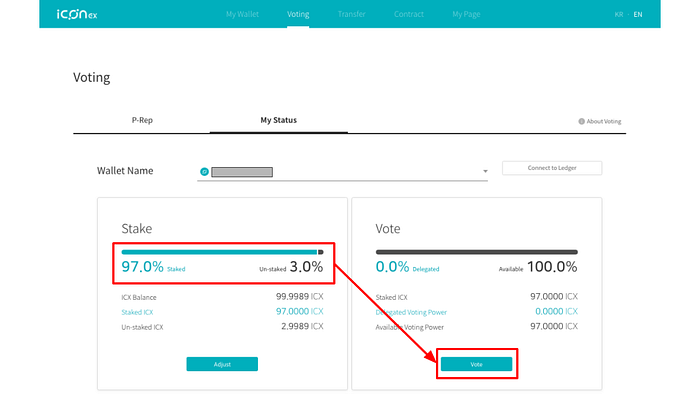Open the My Wallet menu

[x=242, y=14]
